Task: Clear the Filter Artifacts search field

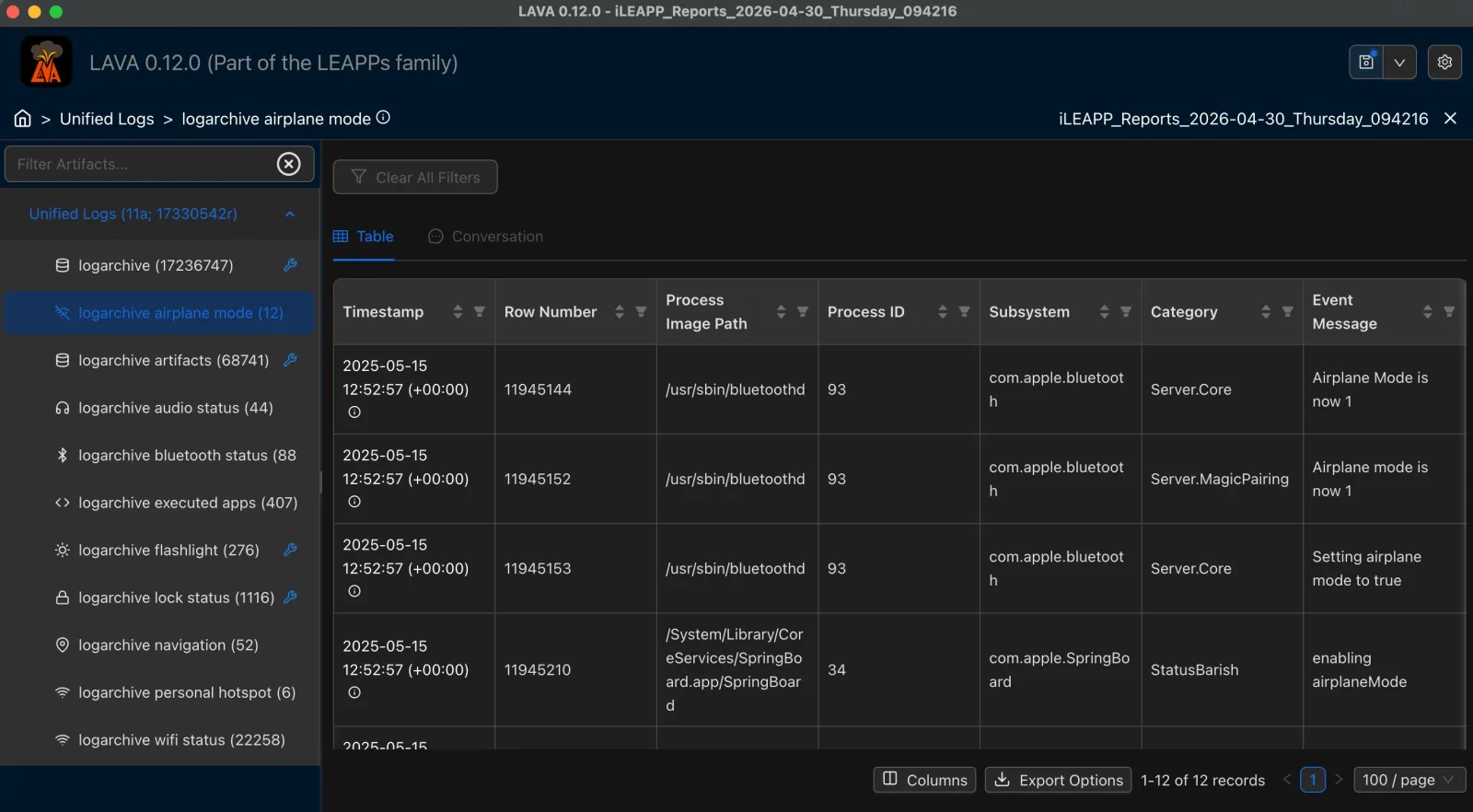Action: (289, 164)
